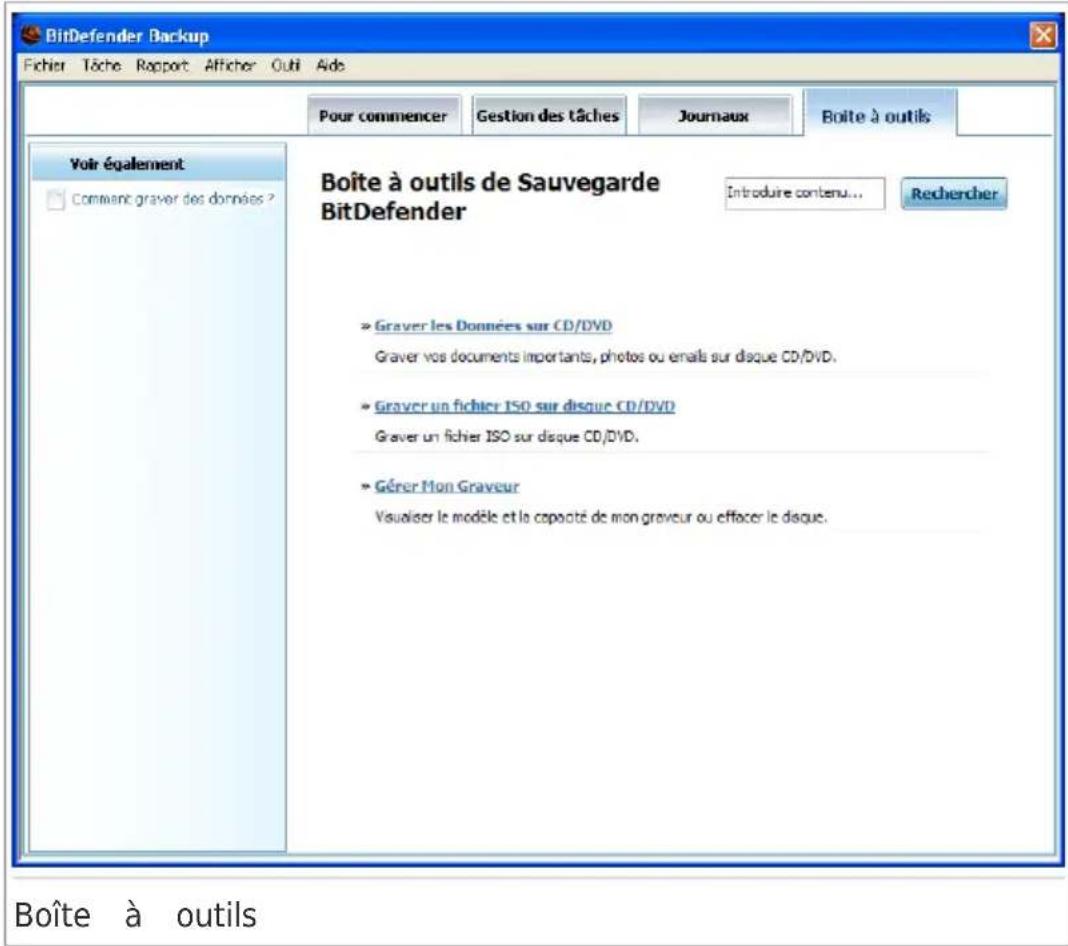Open Graver un fichier ISO link
The image size is (1068, 946).
click(x=524, y=406)
